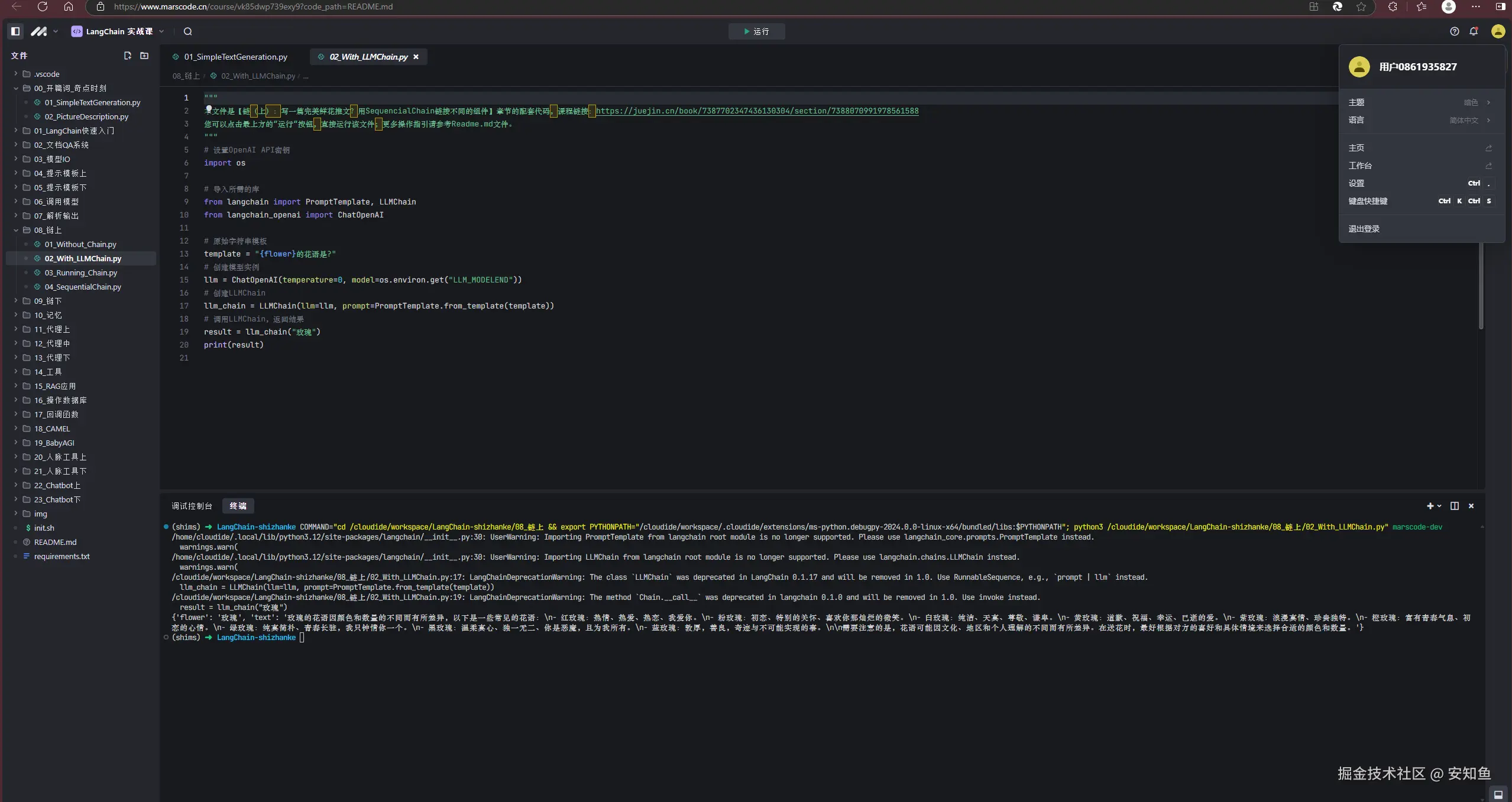Open the help question mark icon

point(1454,31)
